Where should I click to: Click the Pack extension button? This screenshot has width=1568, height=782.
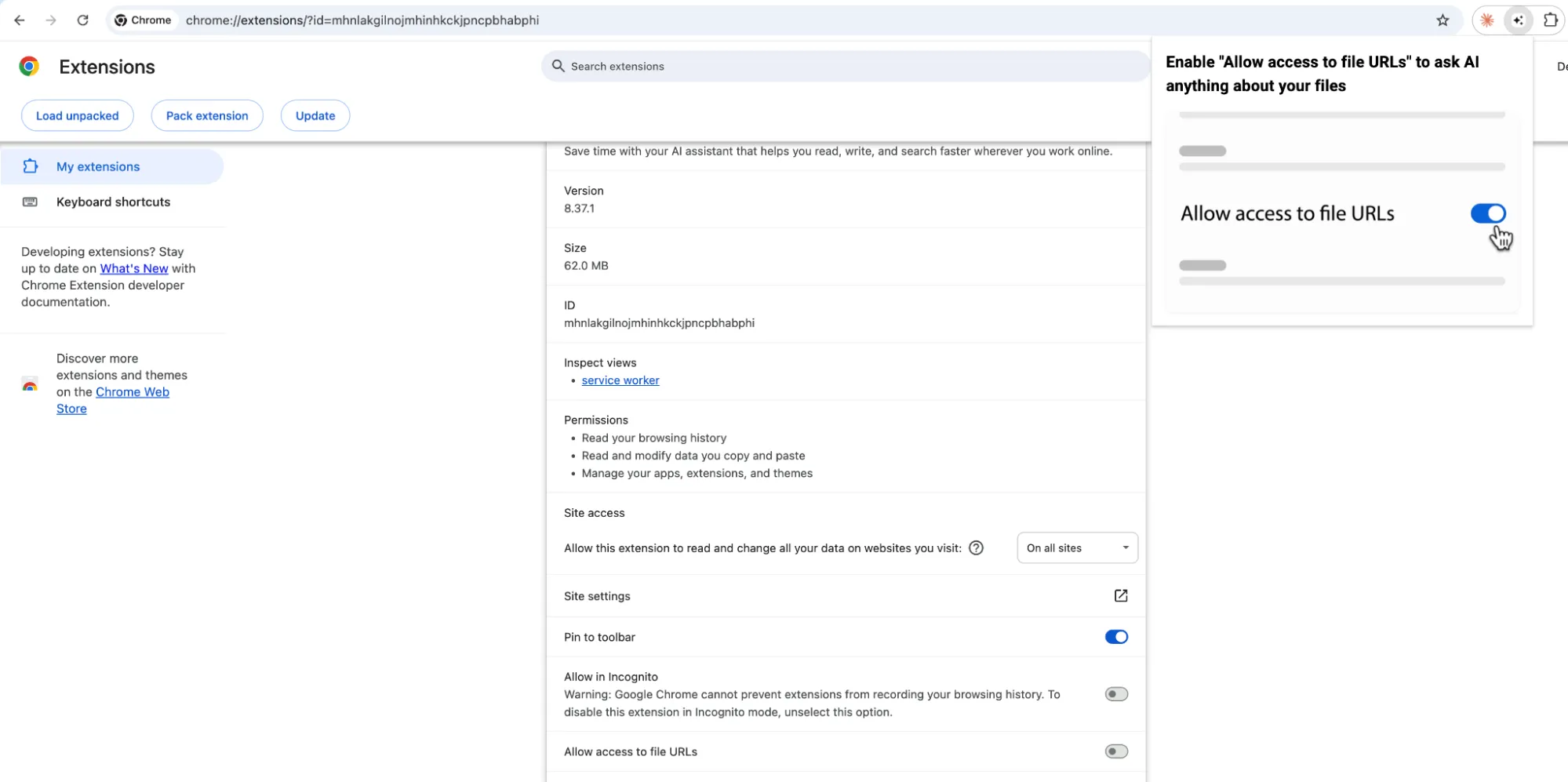pyautogui.click(x=207, y=115)
